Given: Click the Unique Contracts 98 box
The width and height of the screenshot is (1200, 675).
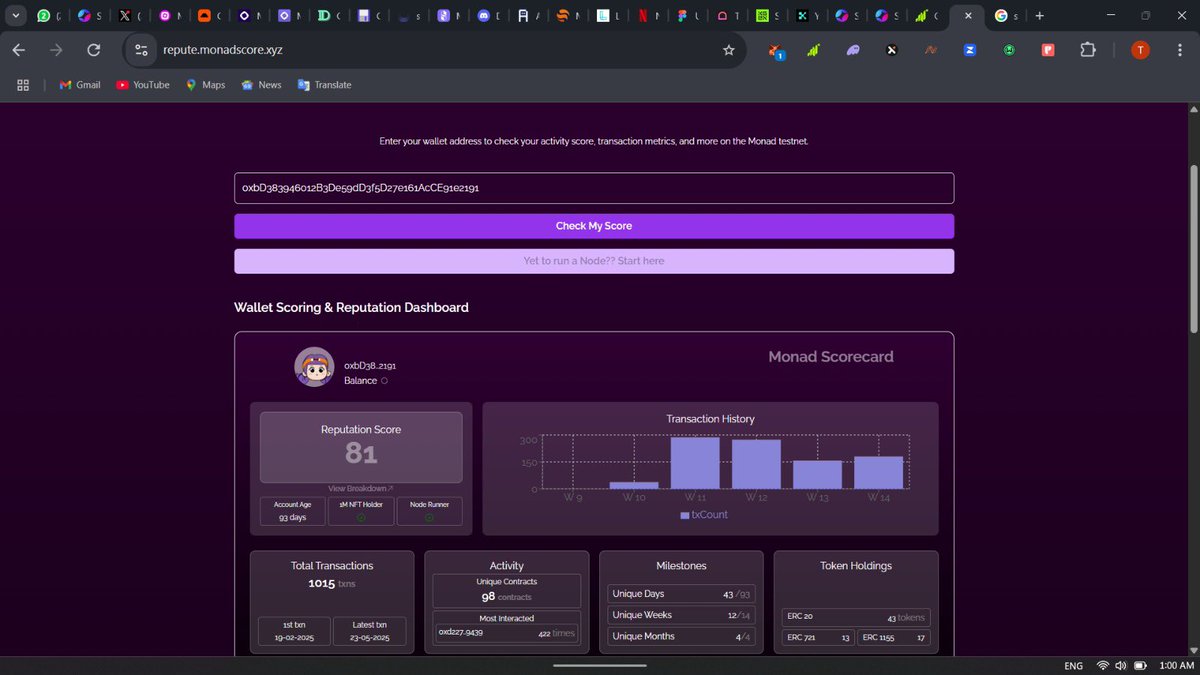Looking at the screenshot, I should (506, 590).
